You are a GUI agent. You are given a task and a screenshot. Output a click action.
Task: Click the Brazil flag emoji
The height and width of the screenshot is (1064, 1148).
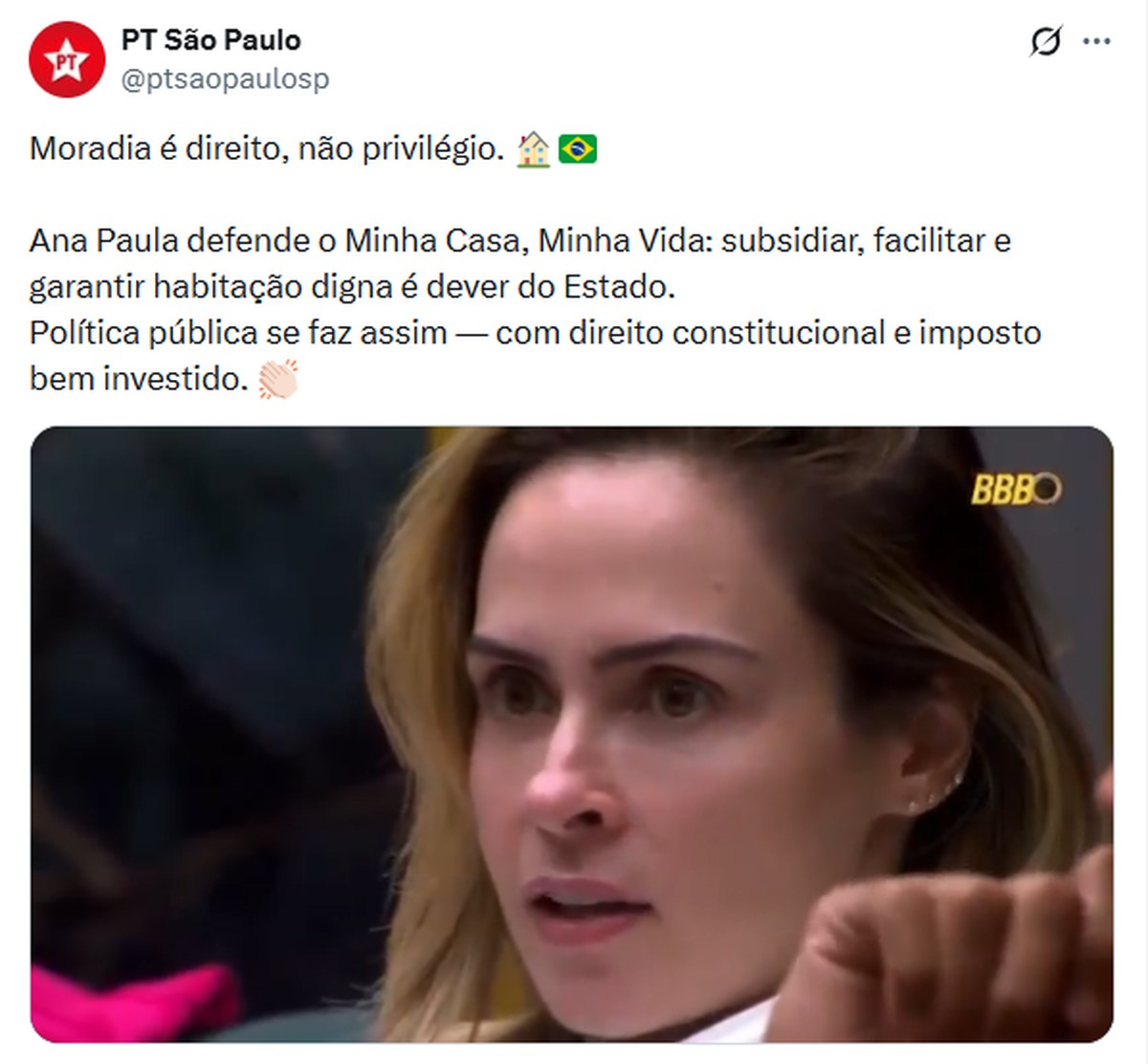(578, 149)
